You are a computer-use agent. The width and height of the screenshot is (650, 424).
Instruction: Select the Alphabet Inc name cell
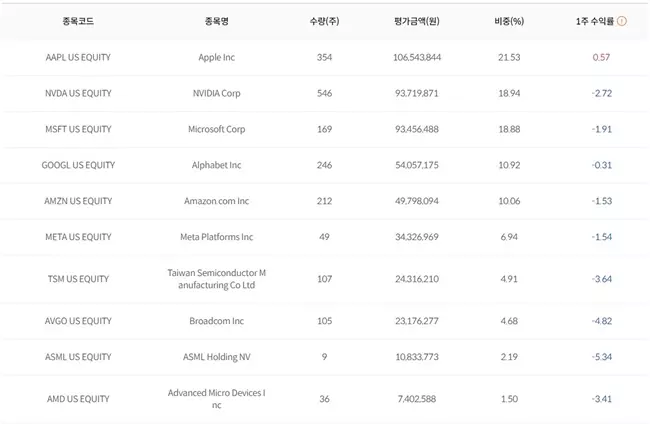216,165
